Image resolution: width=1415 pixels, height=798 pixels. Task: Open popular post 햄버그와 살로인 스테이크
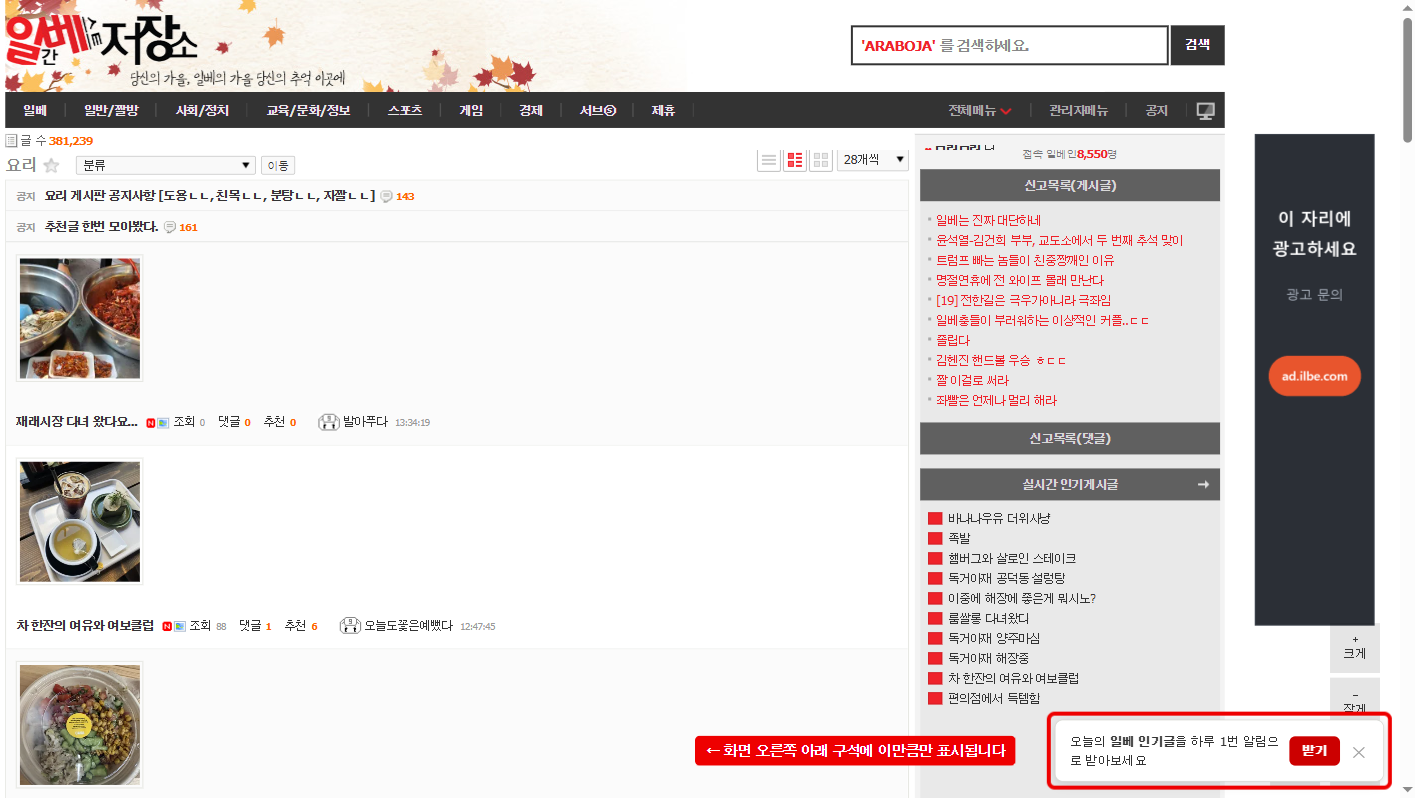1012,558
